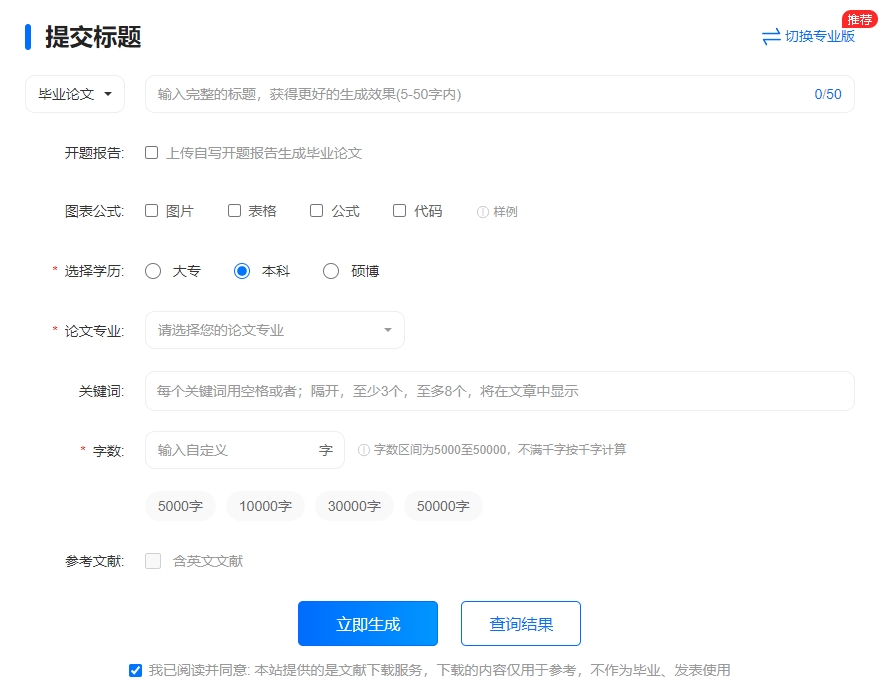890x687 pixels.
Task: Uncheck the 我已阅读并同意 agreement checkbox
Action: click(136, 670)
